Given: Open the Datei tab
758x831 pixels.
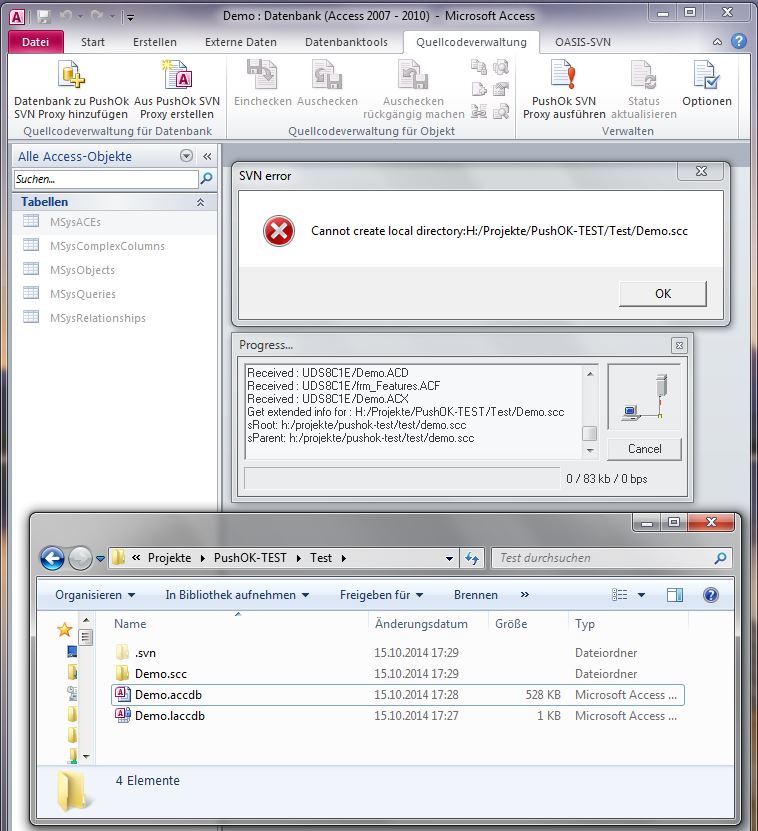Looking at the screenshot, I should [x=35, y=42].
